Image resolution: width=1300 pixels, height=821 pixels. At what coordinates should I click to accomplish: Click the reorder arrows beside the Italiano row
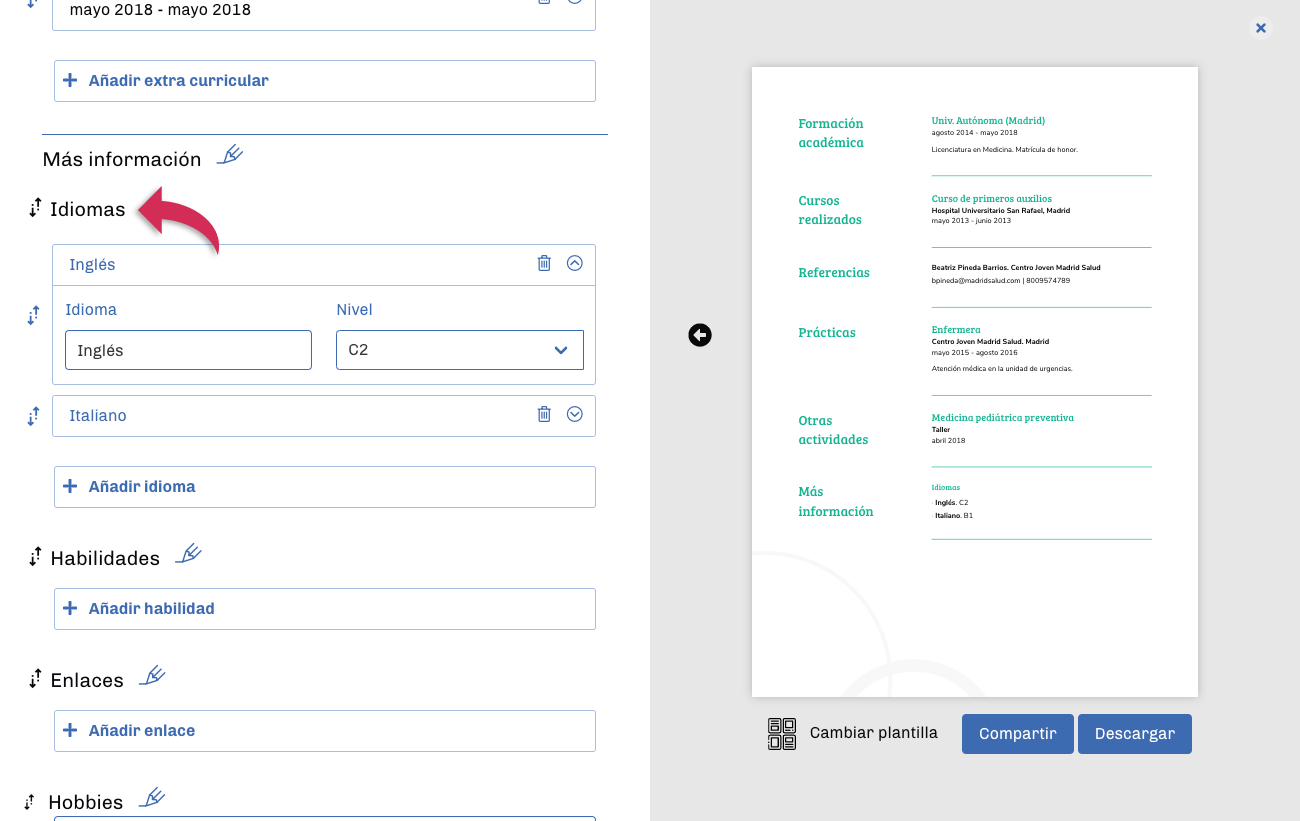(33, 415)
